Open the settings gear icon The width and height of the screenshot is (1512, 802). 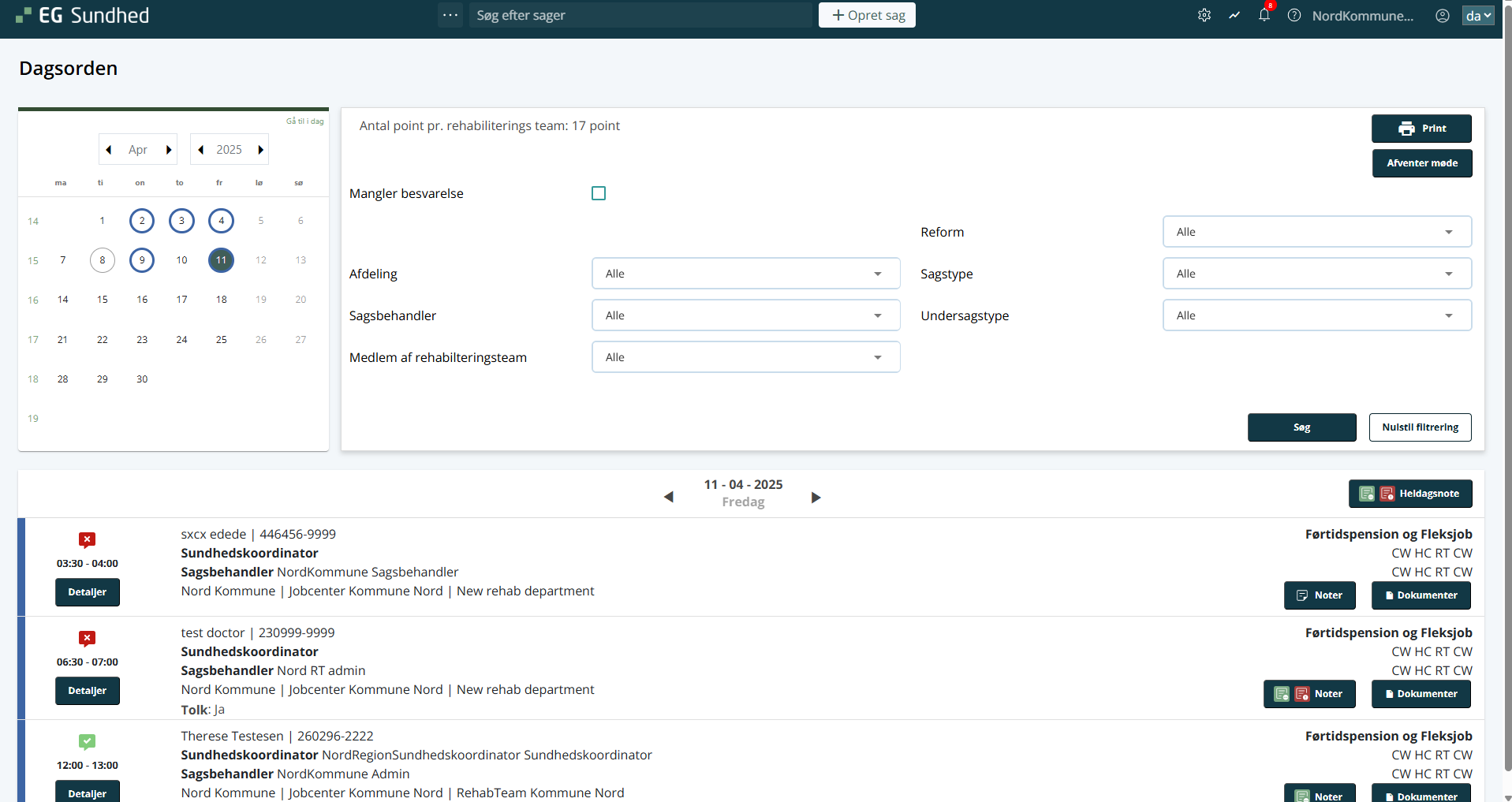point(1204,15)
